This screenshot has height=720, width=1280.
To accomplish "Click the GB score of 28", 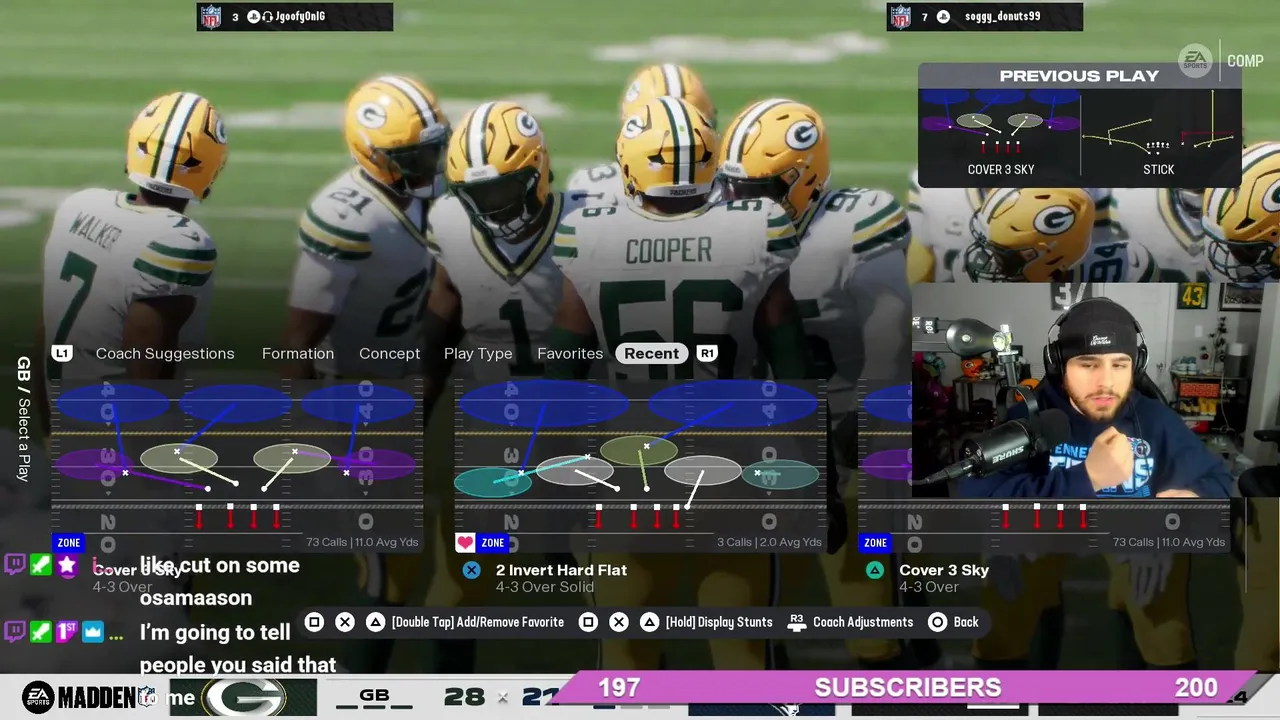I will (464, 697).
